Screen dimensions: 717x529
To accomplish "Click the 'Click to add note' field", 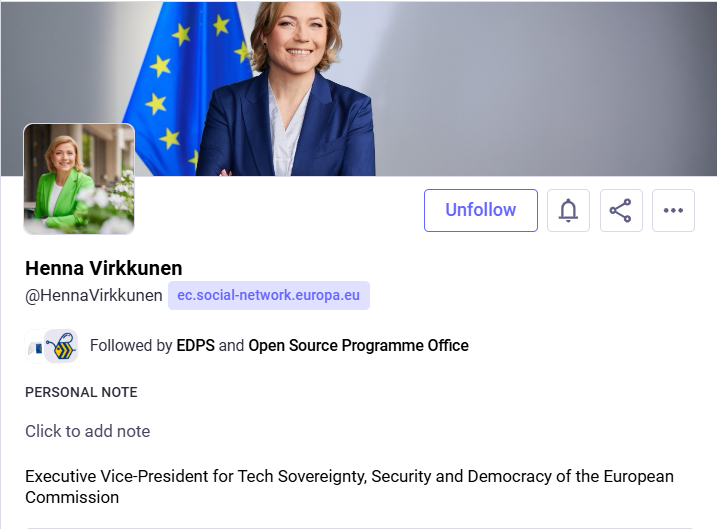I will click(x=88, y=431).
